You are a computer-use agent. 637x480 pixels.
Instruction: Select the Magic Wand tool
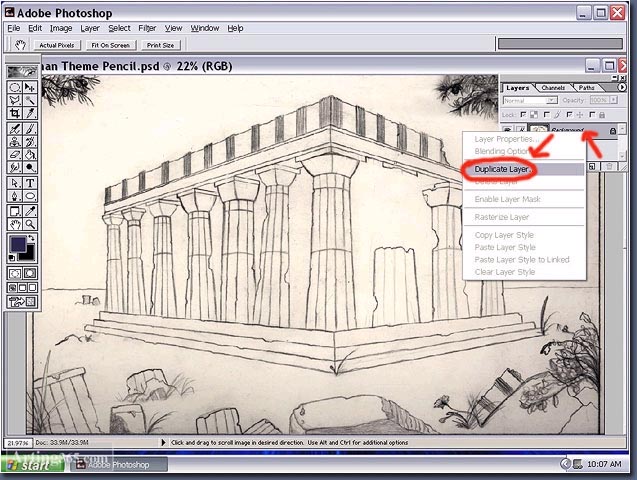30,100
